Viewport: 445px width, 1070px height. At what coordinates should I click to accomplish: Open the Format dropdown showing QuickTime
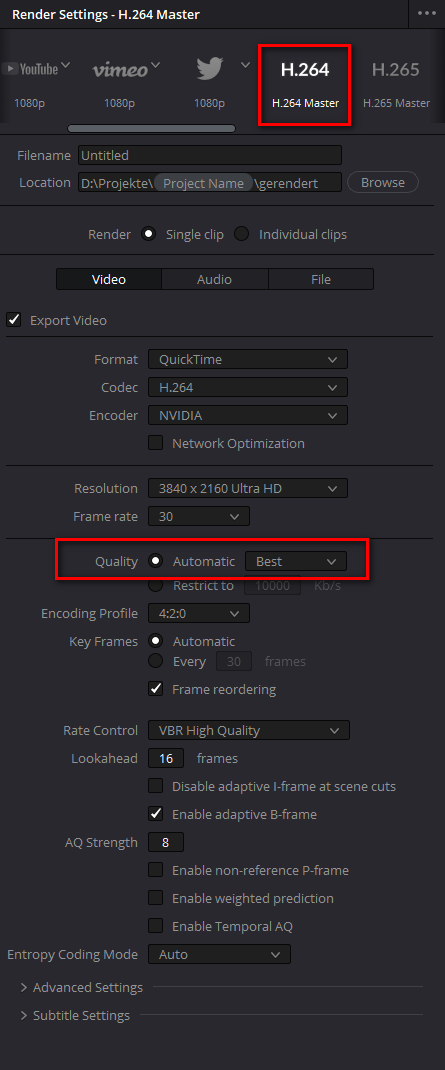[x=248, y=360]
